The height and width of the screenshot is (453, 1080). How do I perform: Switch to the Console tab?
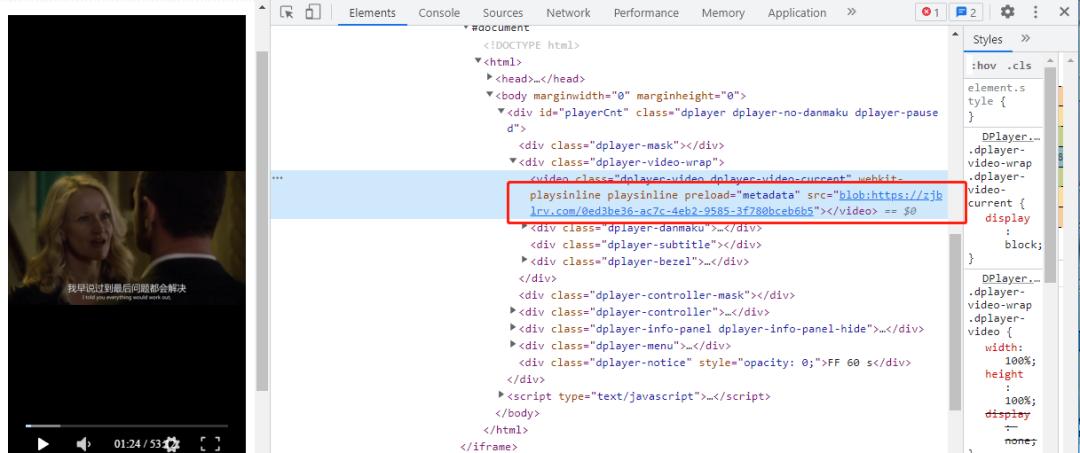(439, 13)
